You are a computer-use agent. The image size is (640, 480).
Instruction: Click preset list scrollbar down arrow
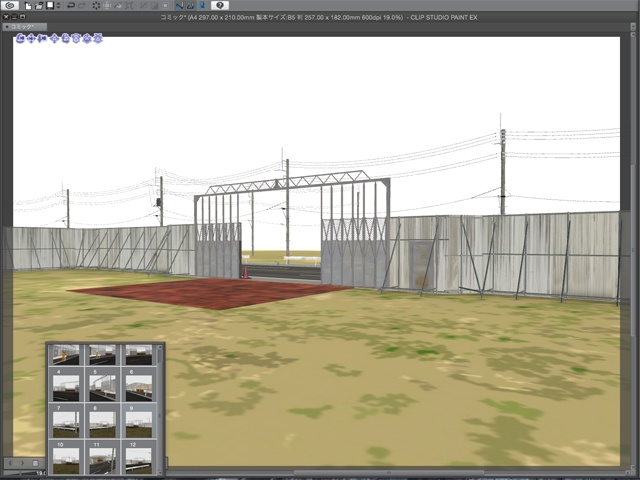pos(160,472)
